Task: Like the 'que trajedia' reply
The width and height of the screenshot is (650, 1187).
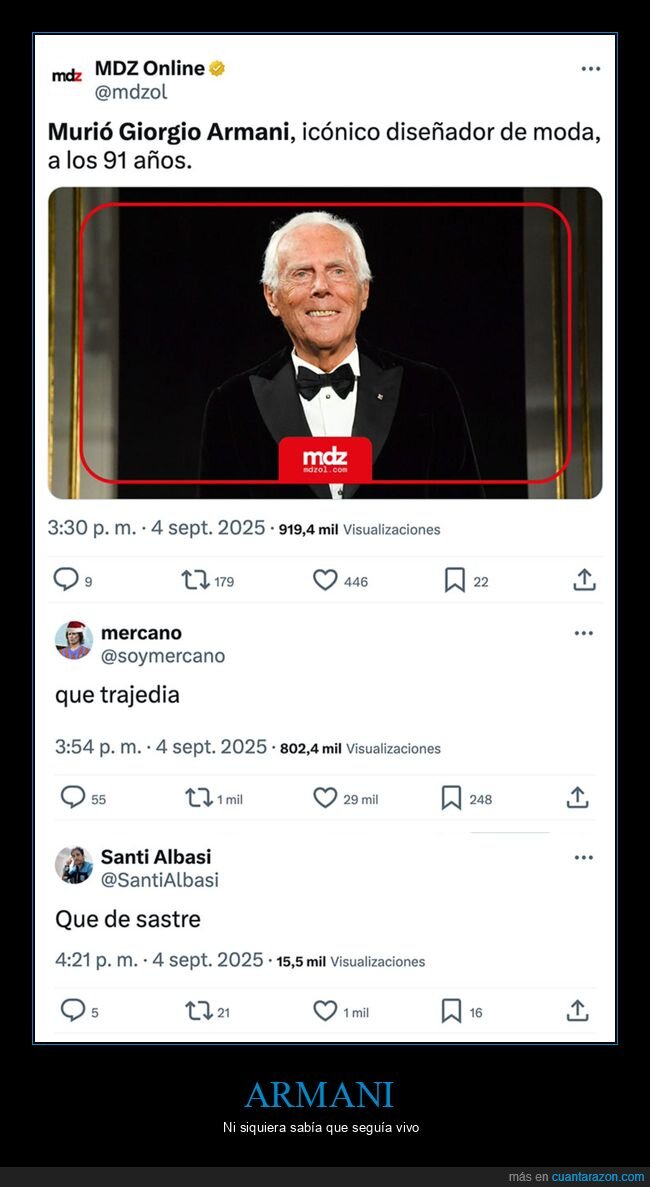Action: pyautogui.click(x=325, y=798)
